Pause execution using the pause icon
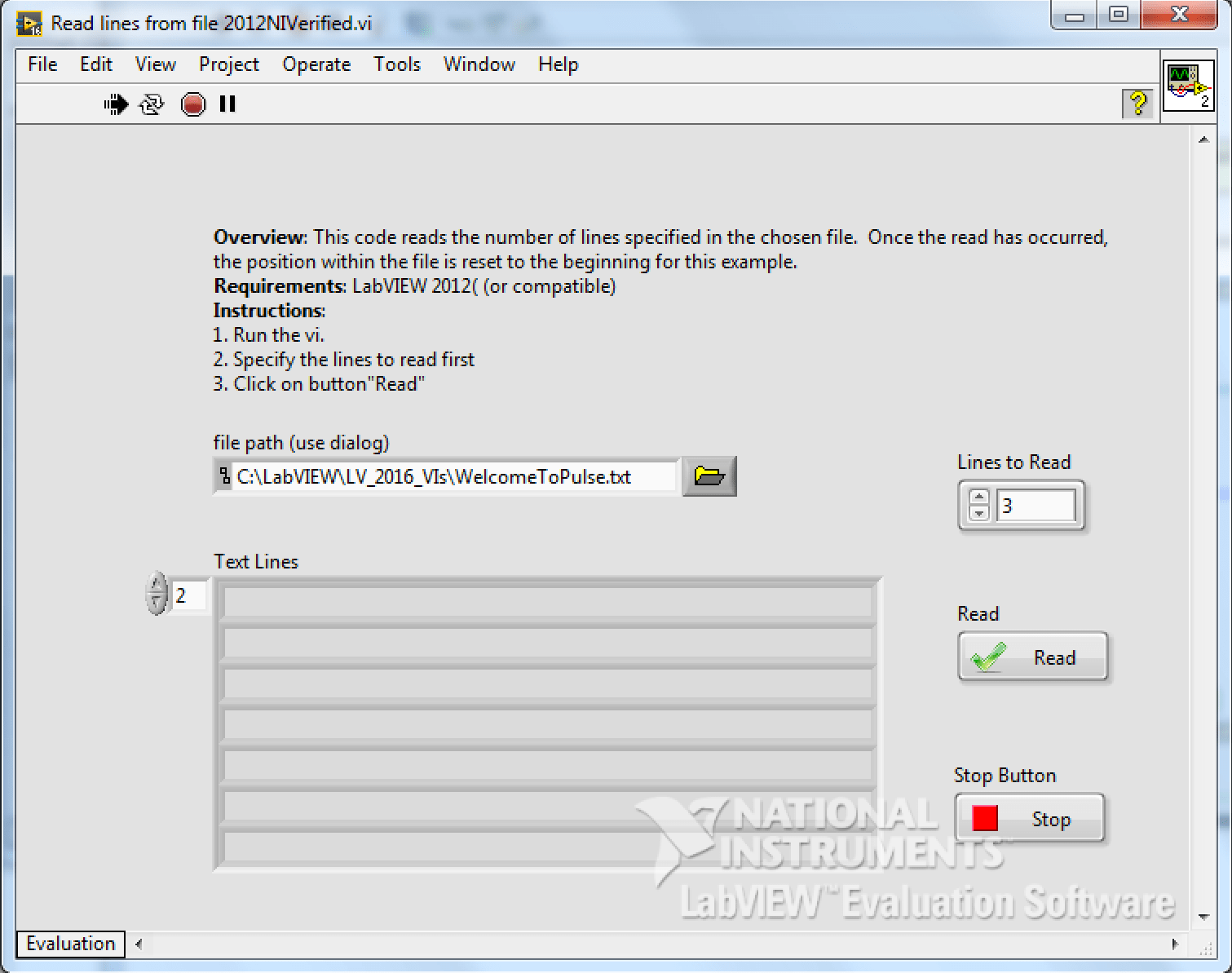Image resolution: width=1232 pixels, height=973 pixels. tap(227, 104)
